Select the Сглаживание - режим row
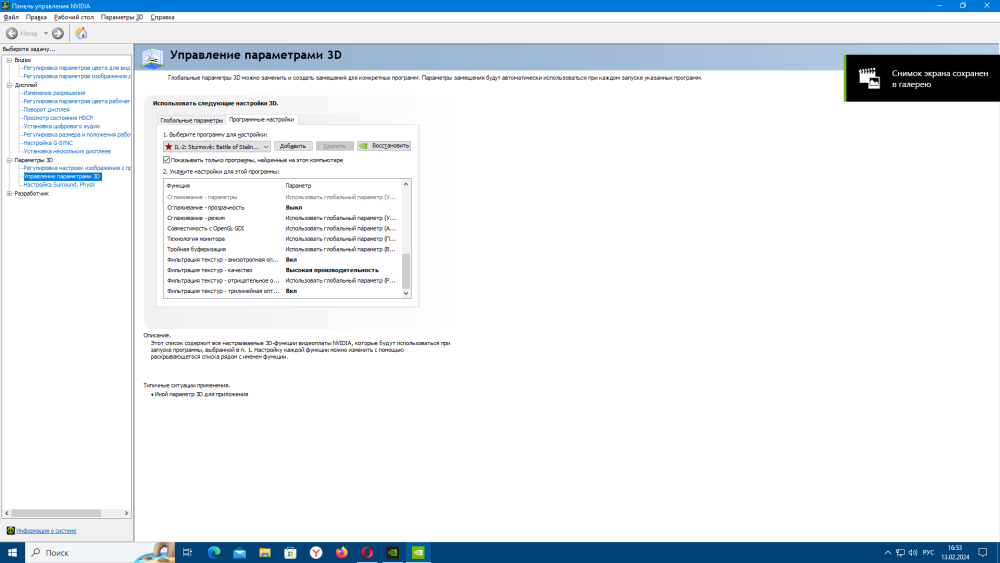 283,218
